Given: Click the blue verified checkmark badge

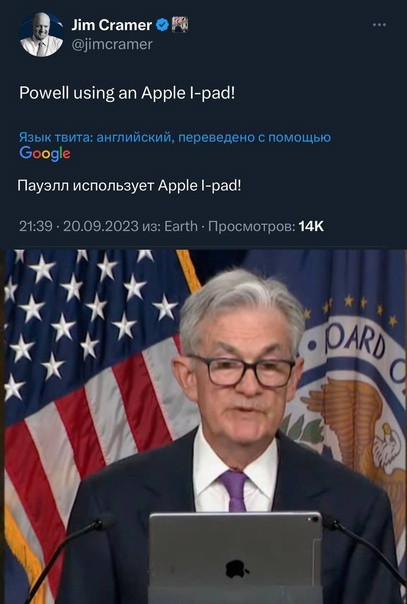Looking at the screenshot, I should coord(162,25).
